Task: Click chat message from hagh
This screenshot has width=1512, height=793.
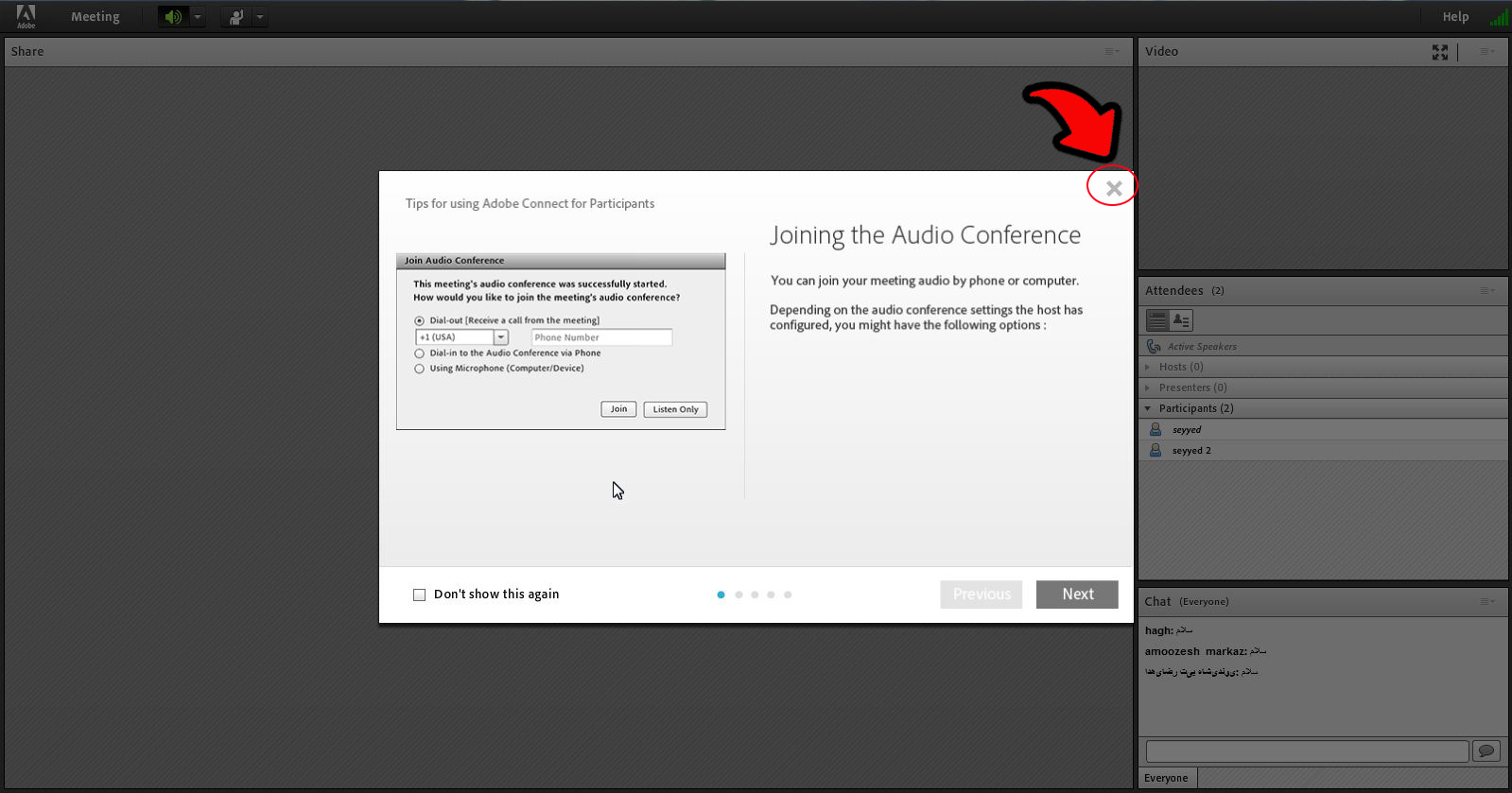Action: click(1169, 630)
